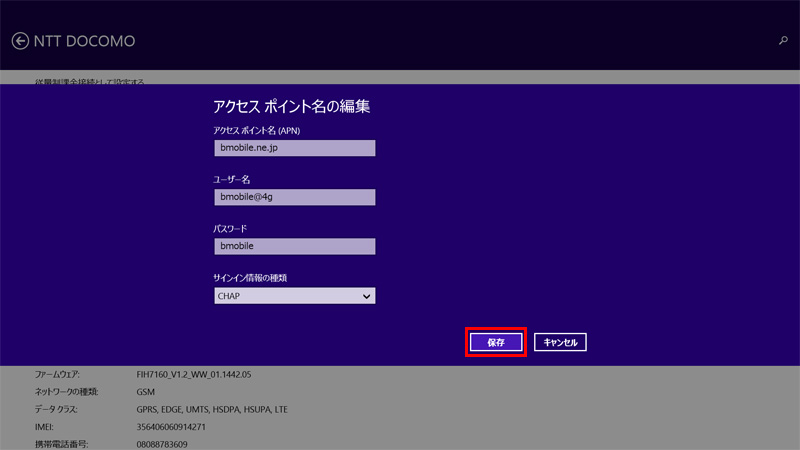Click the ネットワークの種類 label

point(66,392)
